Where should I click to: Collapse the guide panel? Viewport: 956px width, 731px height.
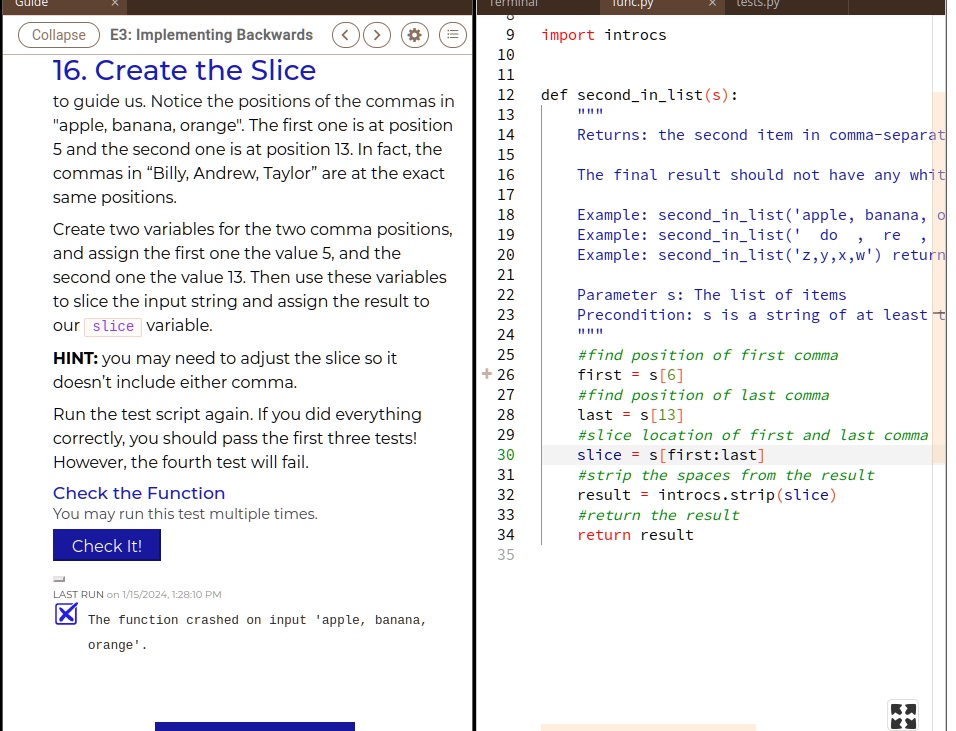click(x=58, y=34)
